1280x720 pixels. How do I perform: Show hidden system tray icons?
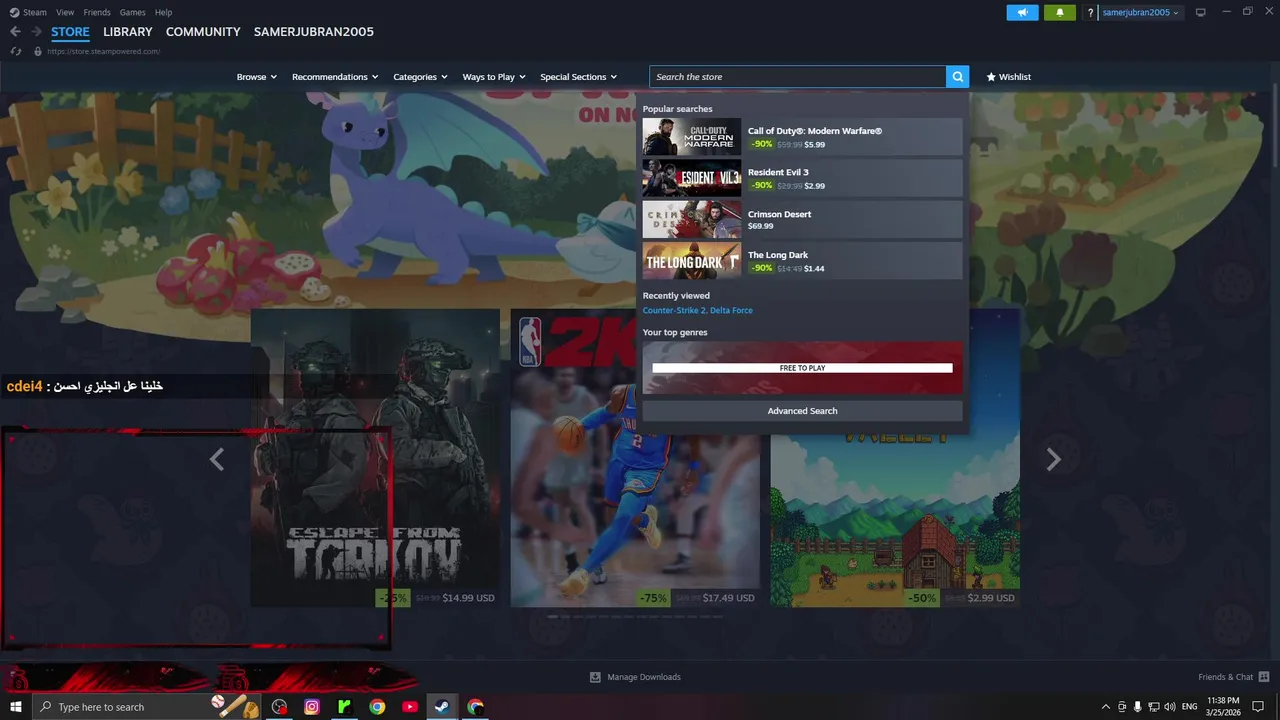[1105, 707]
